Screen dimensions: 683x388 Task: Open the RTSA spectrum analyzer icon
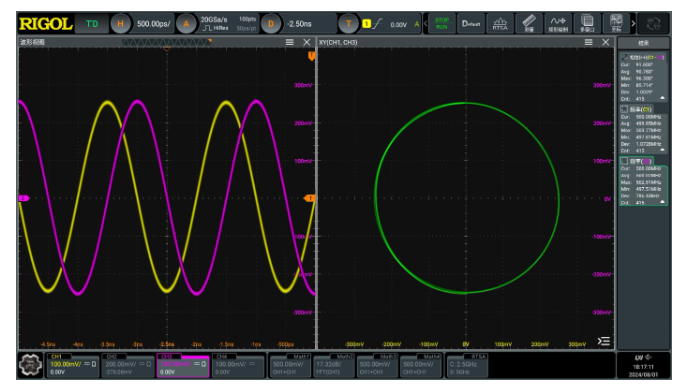tap(500, 24)
